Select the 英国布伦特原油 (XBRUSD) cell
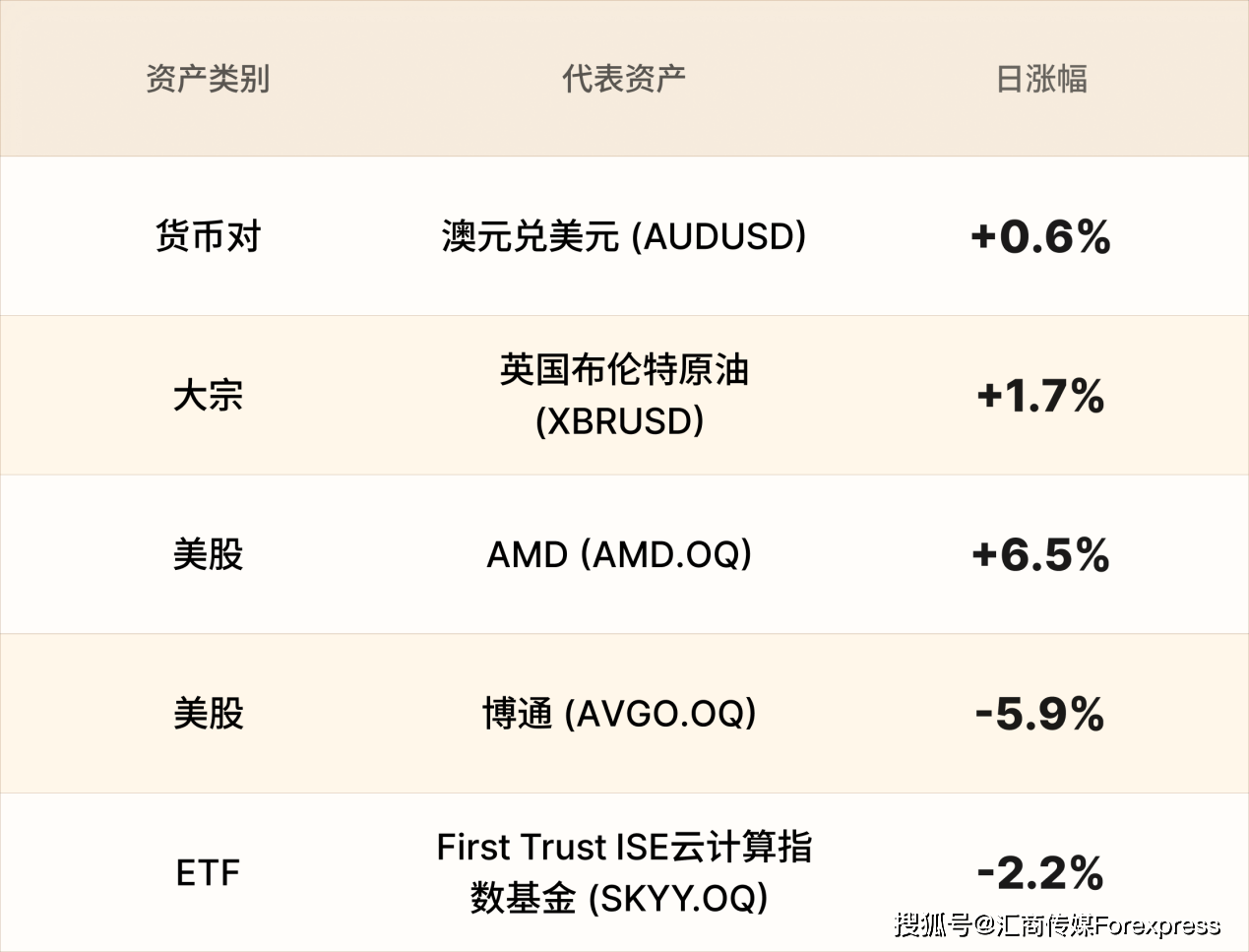 point(624,396)
